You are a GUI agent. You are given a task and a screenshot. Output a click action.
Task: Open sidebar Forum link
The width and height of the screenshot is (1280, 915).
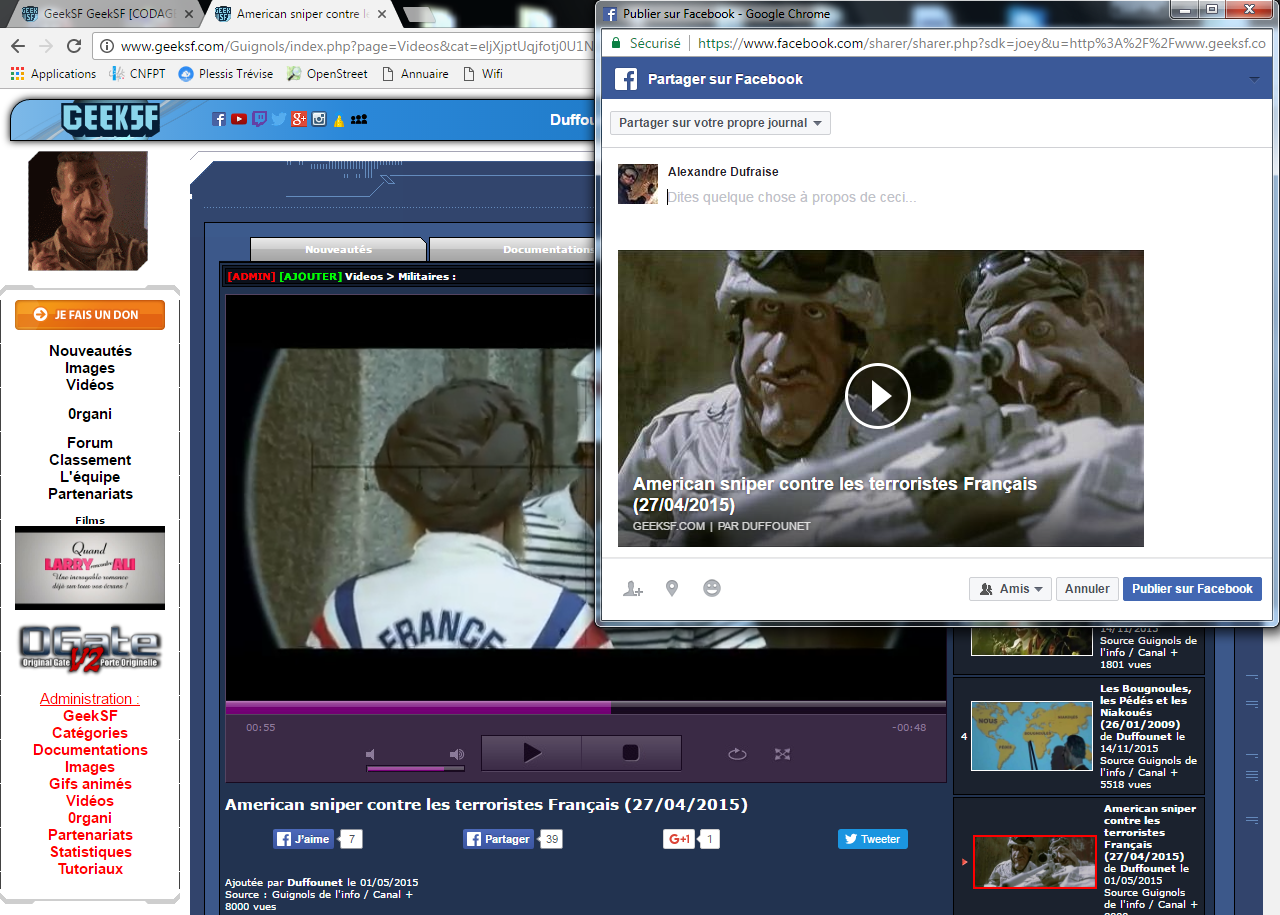click(x=90, y=443)
